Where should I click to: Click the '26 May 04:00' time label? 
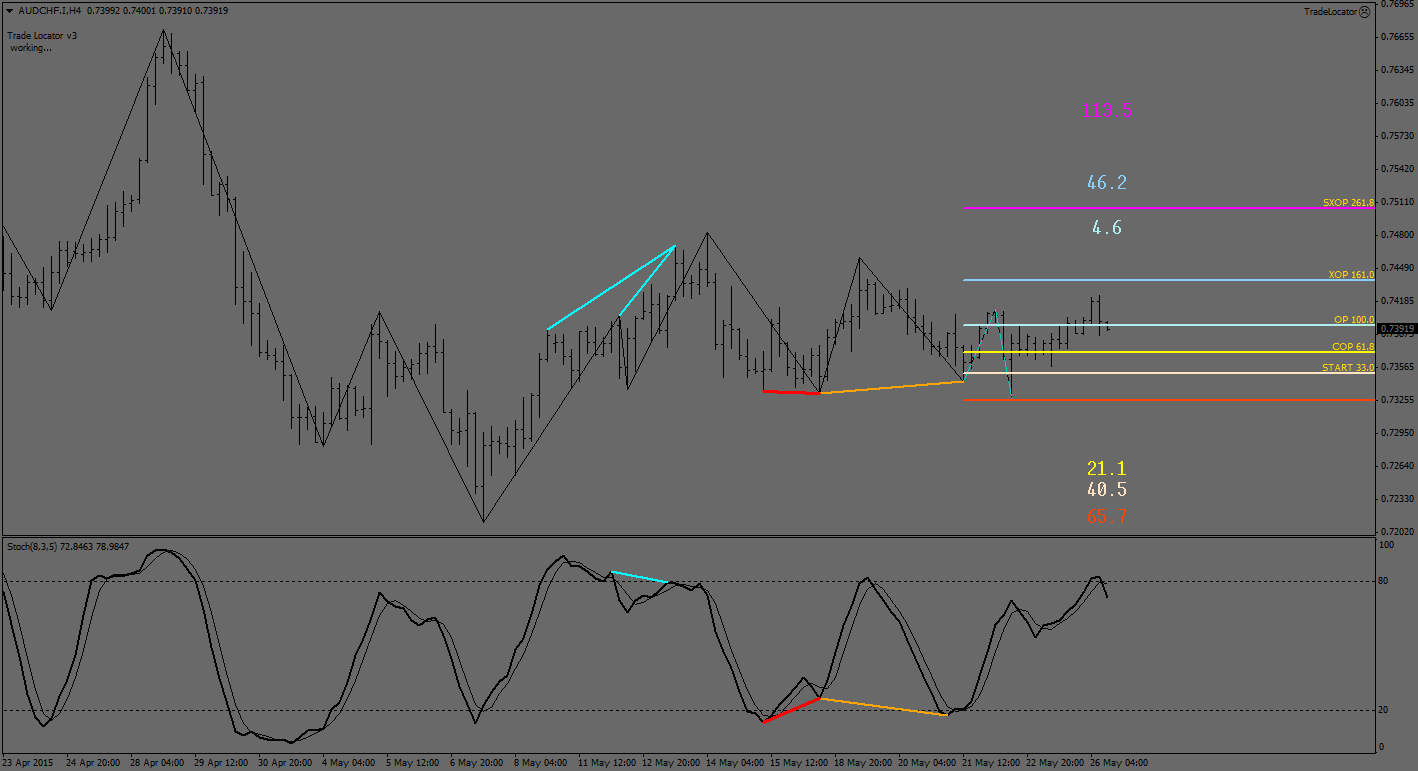click(x=1118, y=762)
